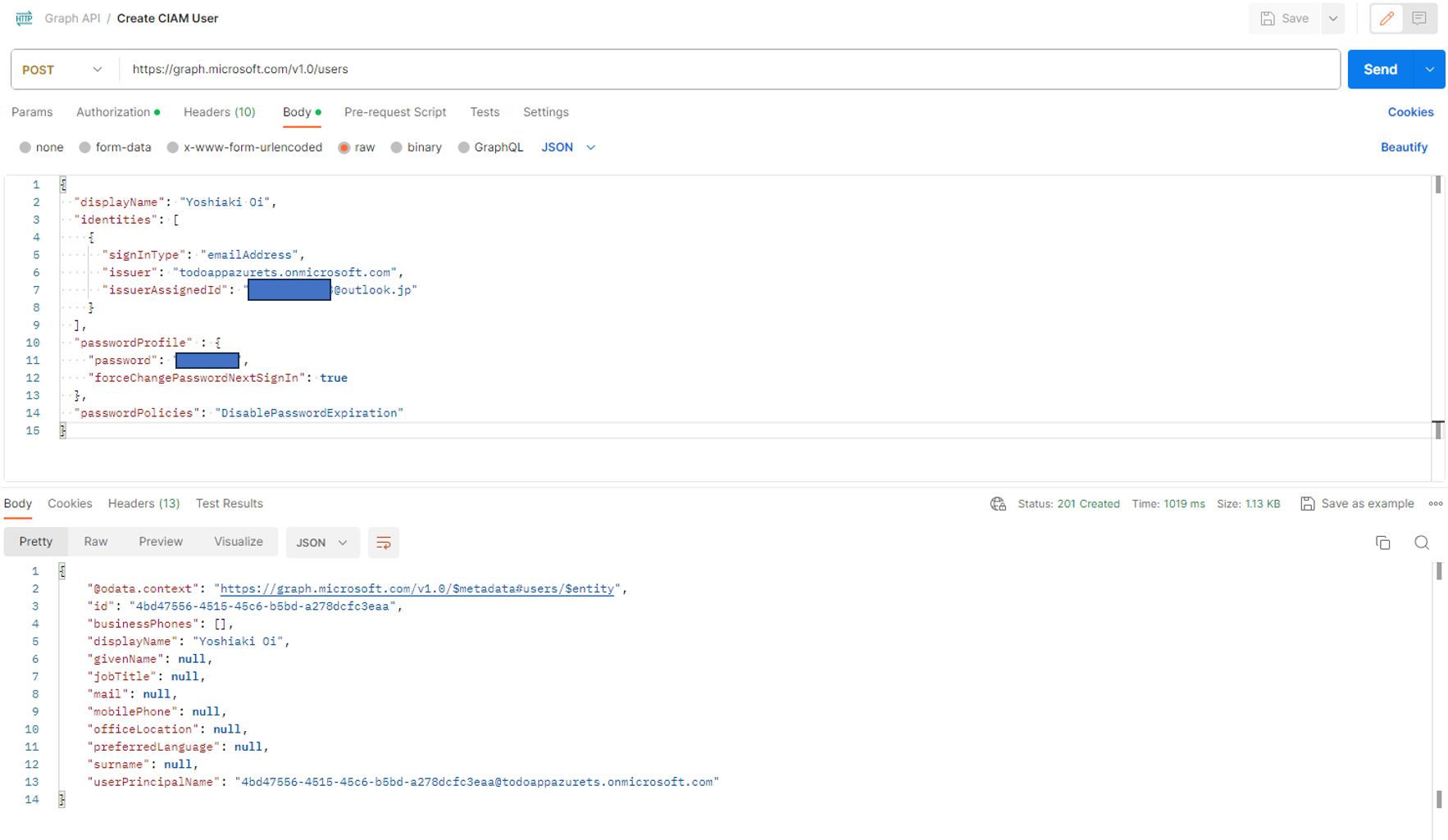Screen dimensions: 1448x840
Task: Click the network globe icon near Status
Action: (998, 504)
